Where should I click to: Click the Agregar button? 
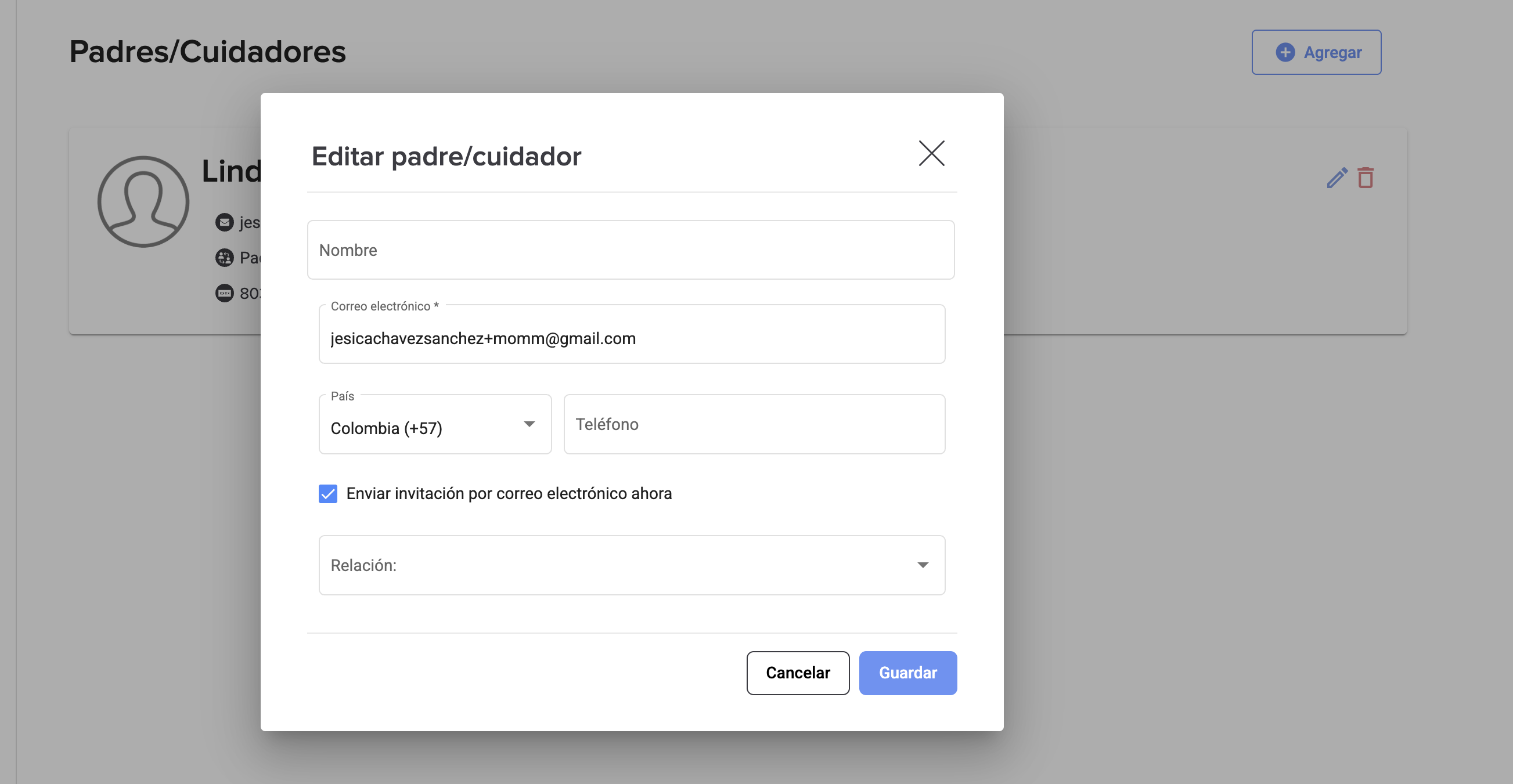tap(1316, 52)
